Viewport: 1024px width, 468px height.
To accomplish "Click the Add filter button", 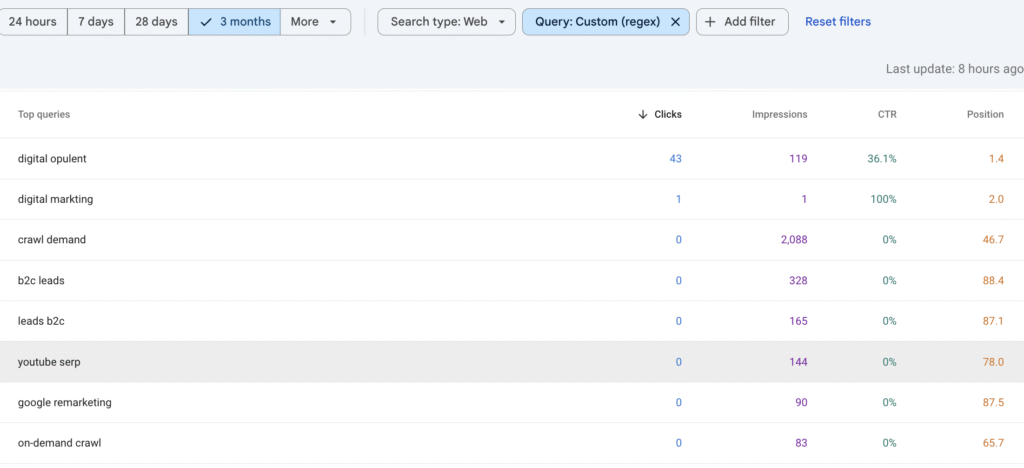I will point(742,22).
